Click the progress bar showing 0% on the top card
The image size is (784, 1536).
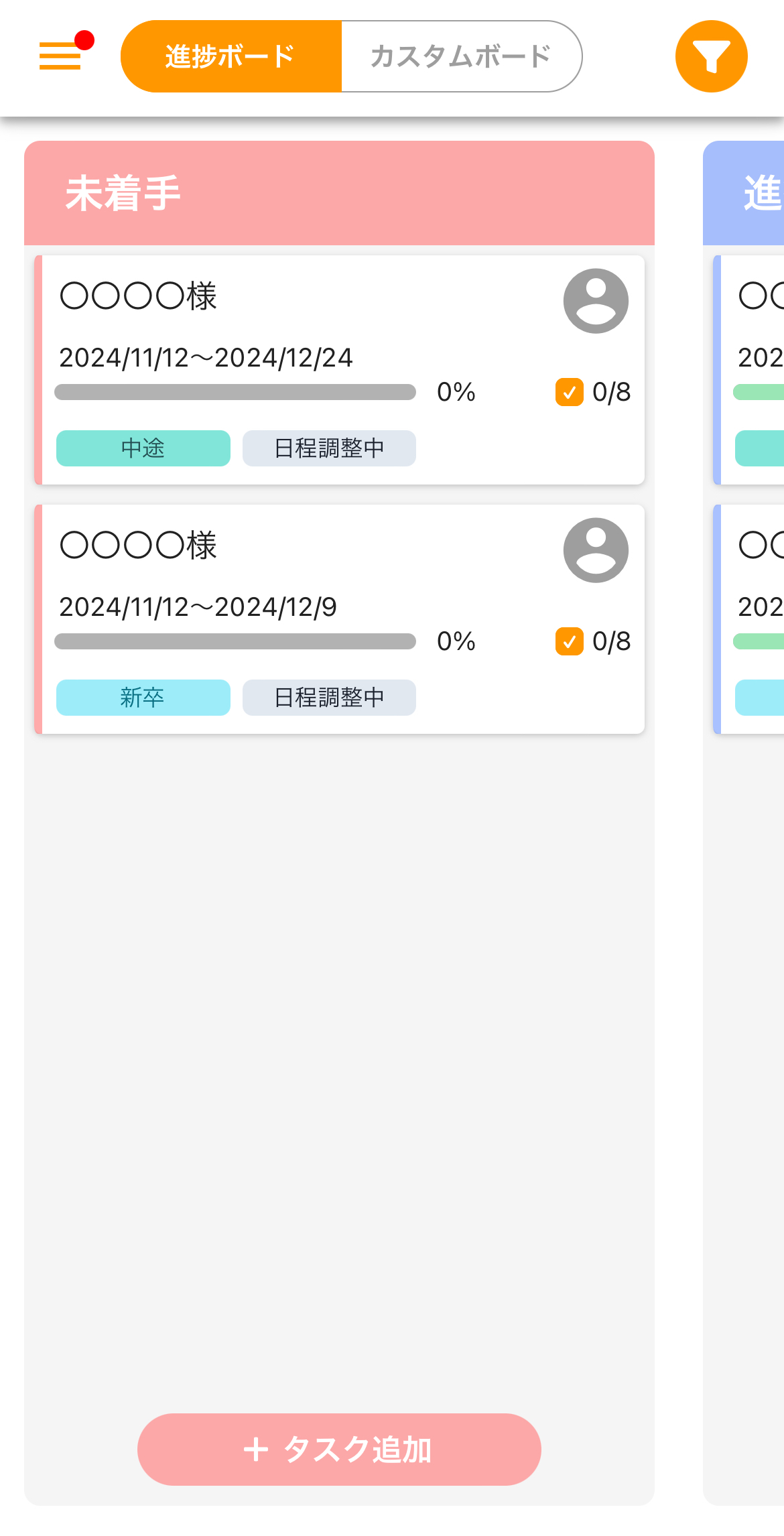pyautogui.click(x=236, y=393)
